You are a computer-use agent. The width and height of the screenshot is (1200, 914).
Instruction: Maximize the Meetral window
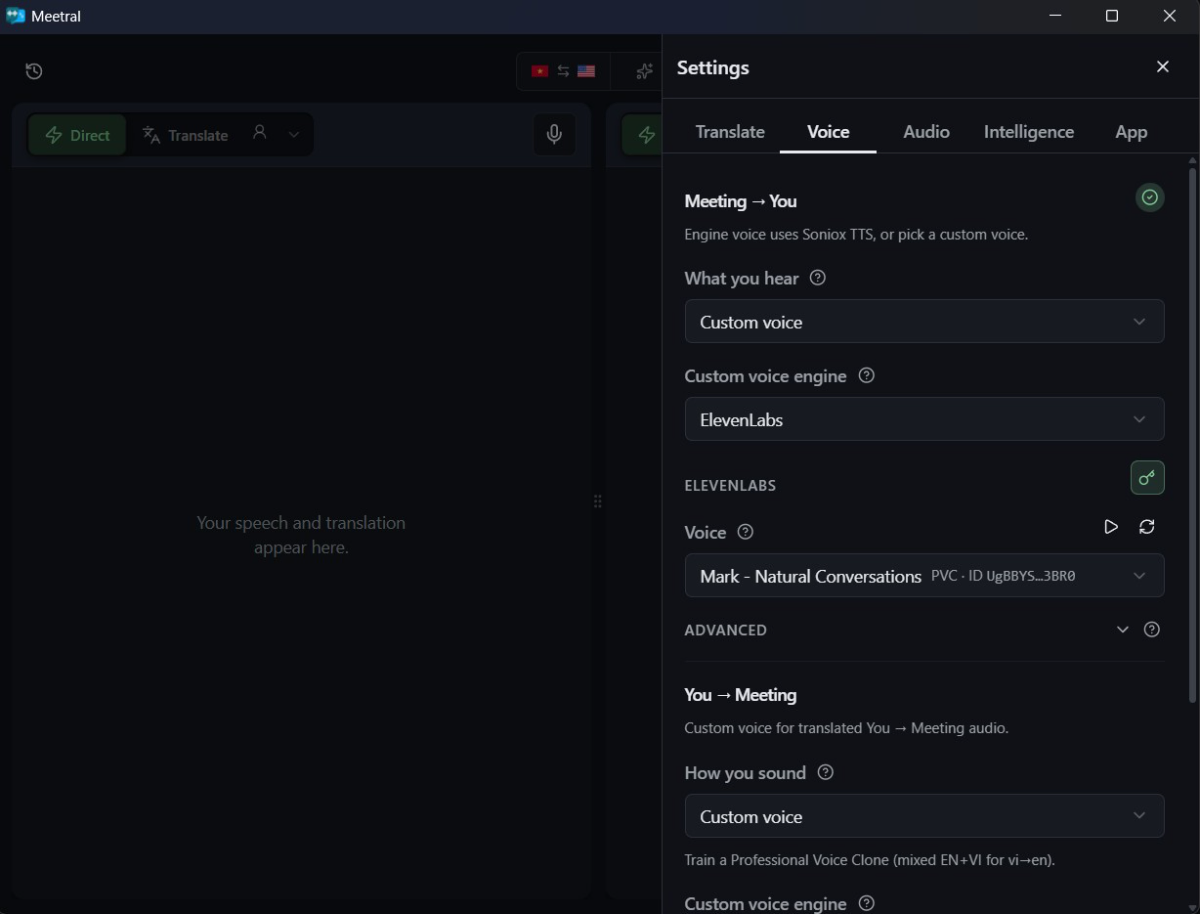pos(1112,16)
